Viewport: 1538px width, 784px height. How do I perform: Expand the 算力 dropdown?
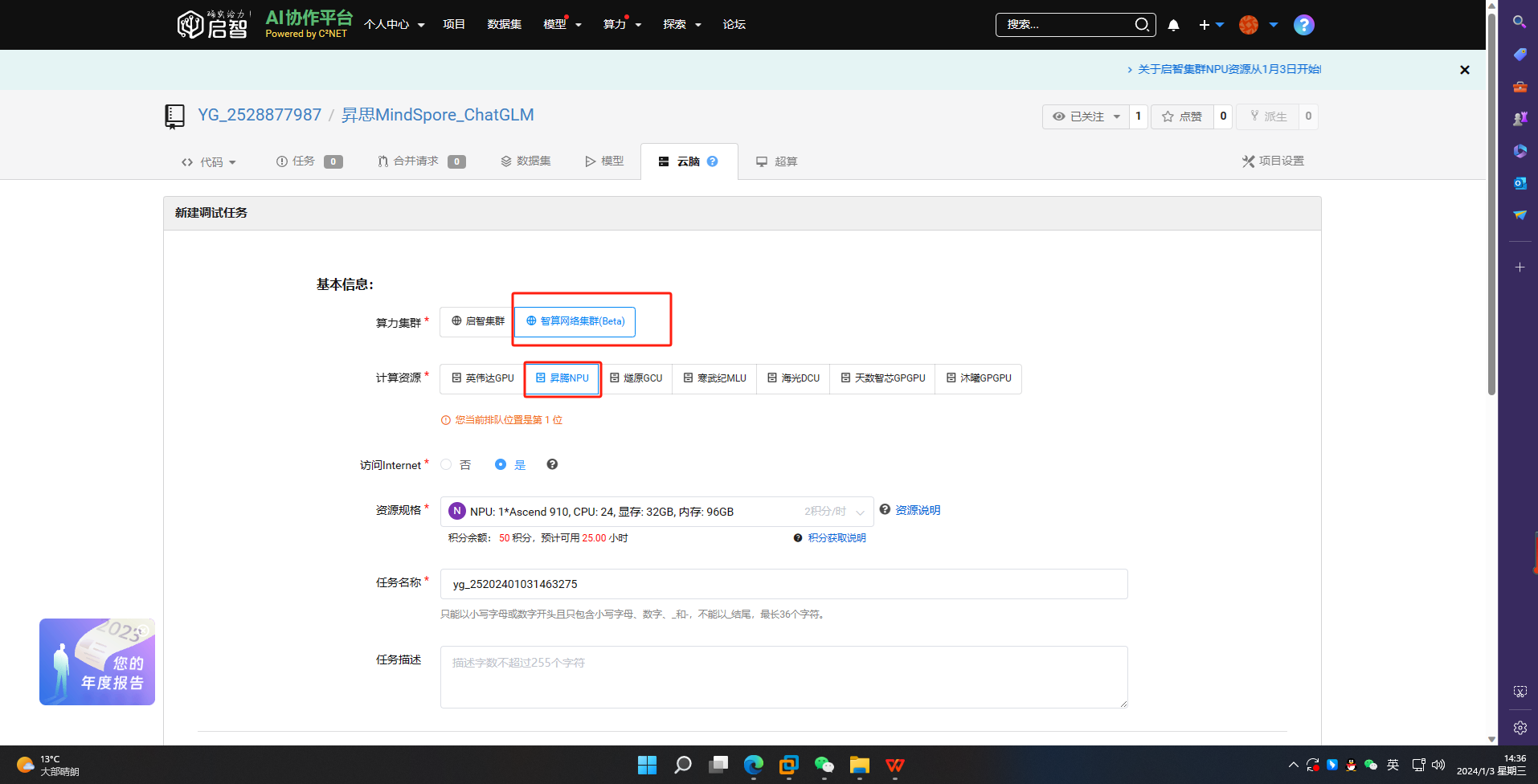622,25
